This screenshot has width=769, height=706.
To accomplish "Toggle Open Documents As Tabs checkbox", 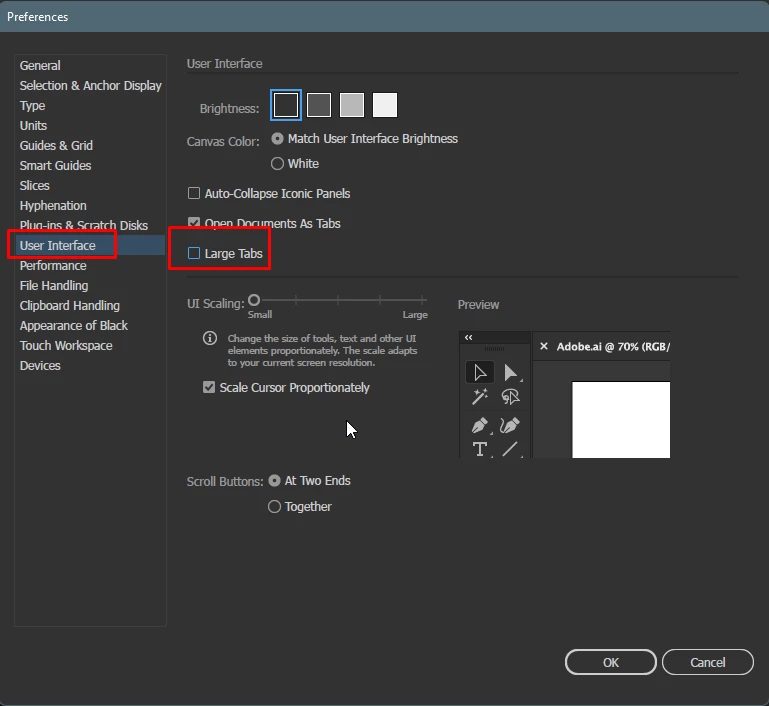I will pos(194,223).
